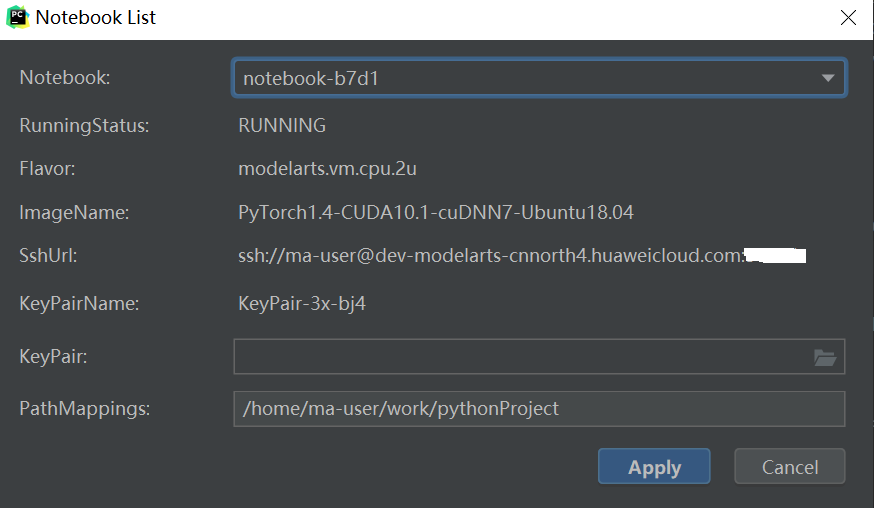Click the notebook-b7d1 combo box text
Viewport: 874px width, 508px height.
tap(311, 78)
